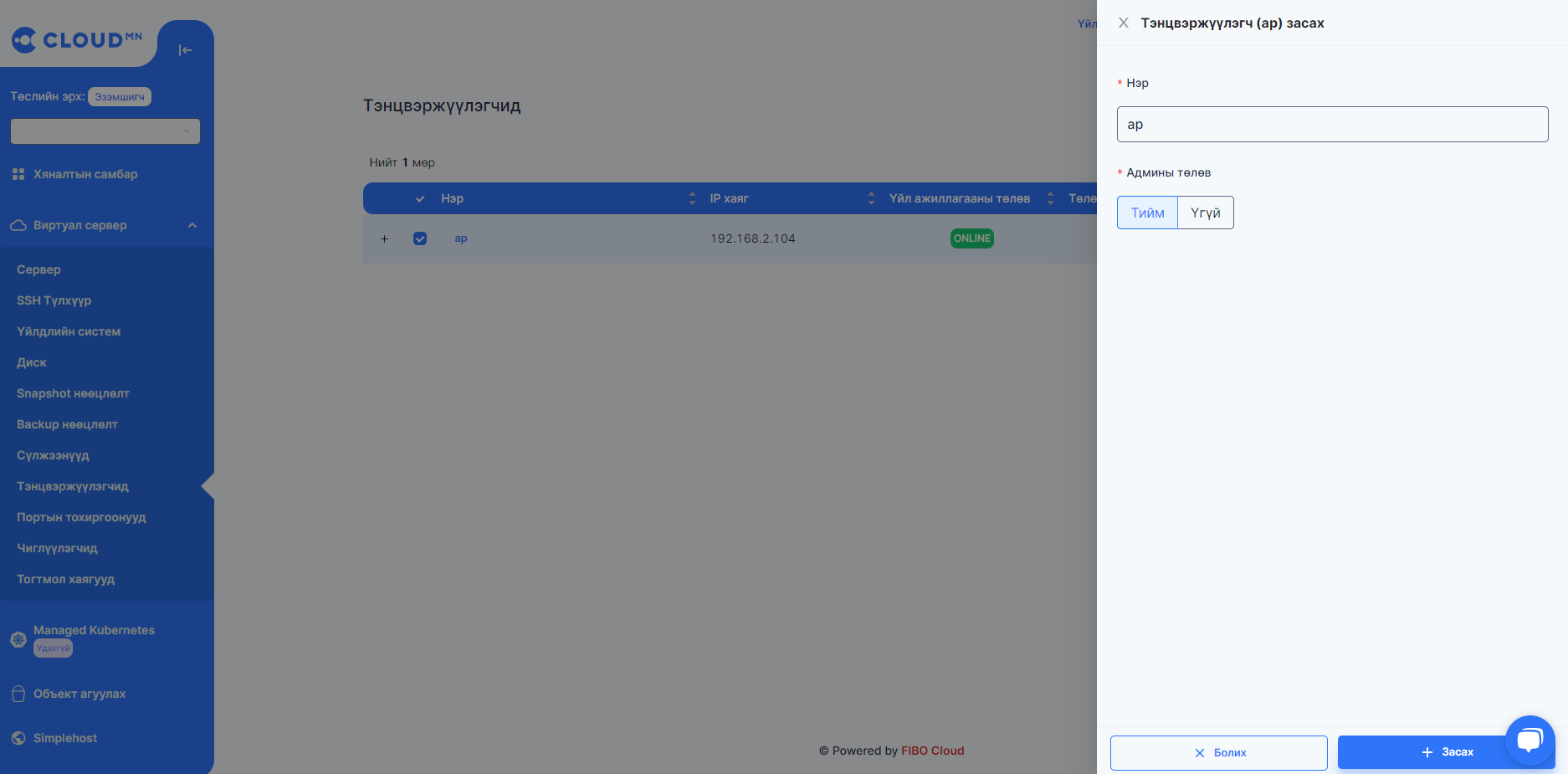Open Объект агуулах section
1568x774 pixels.
(79, 694)
